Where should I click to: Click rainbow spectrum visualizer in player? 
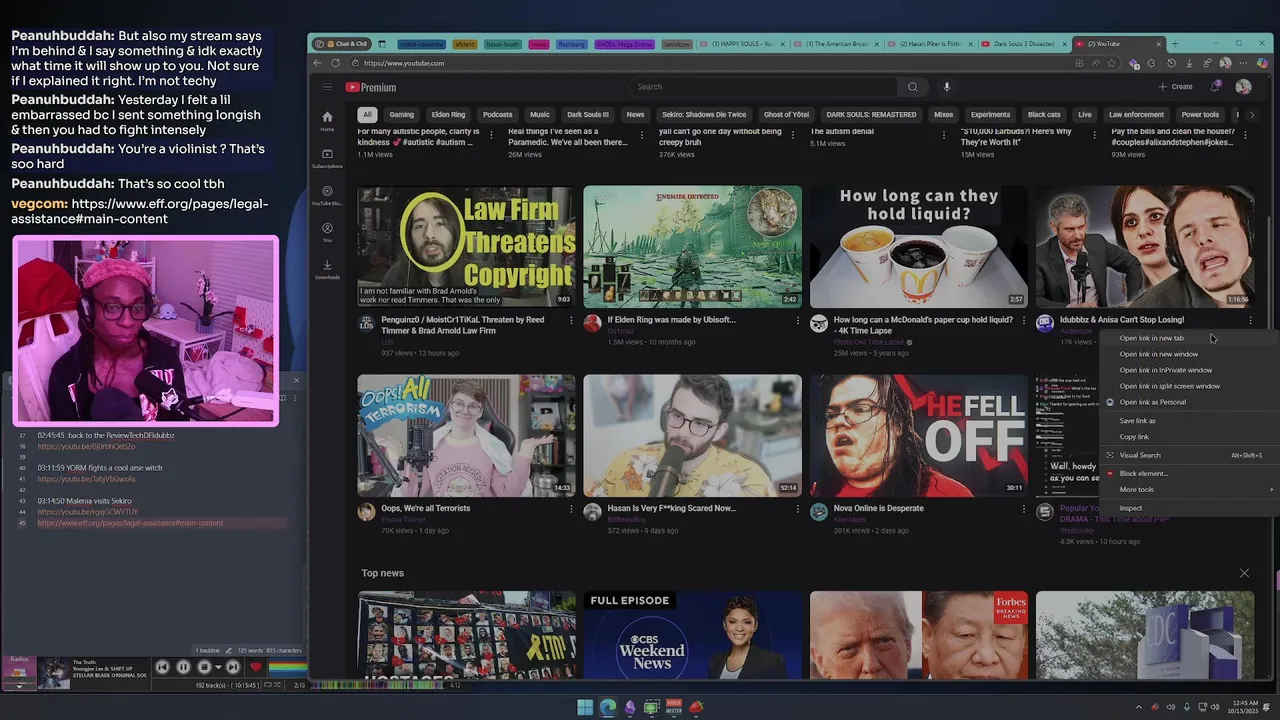coord(286,667)
